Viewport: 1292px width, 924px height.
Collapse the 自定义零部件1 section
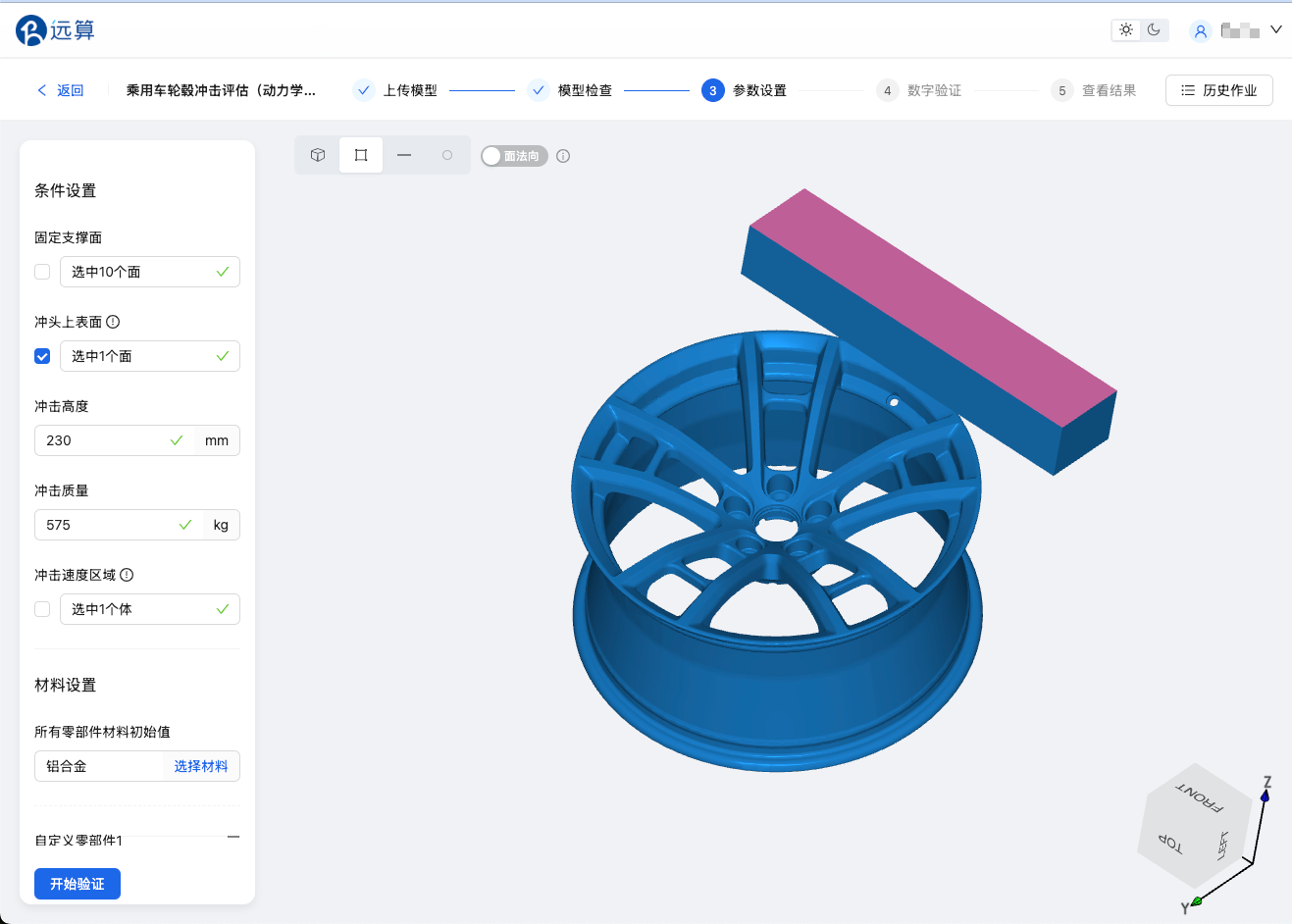(233, 837)
